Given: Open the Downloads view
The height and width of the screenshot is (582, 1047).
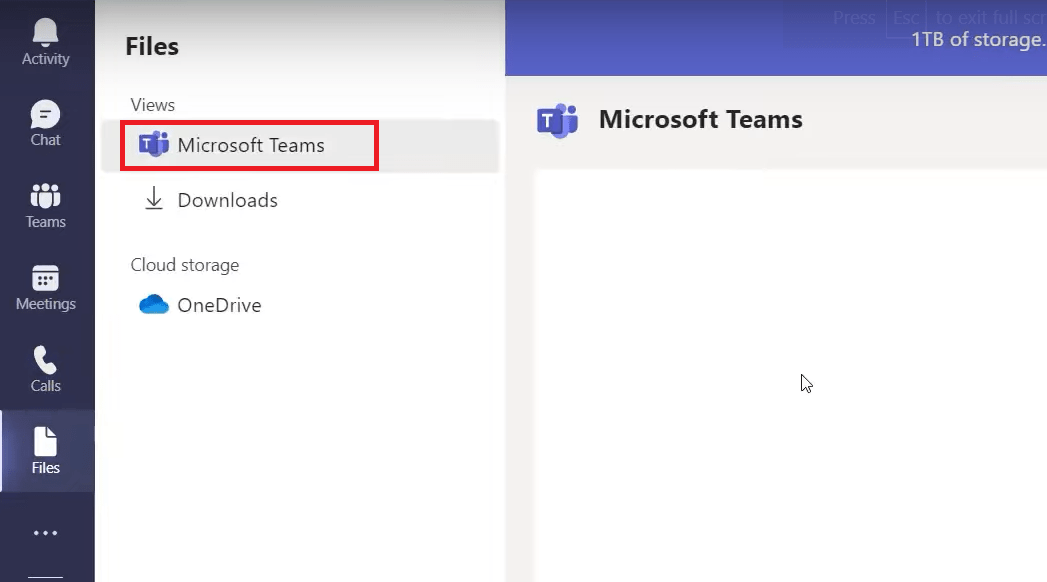Looking at the screenshot, I should [300, 200].
